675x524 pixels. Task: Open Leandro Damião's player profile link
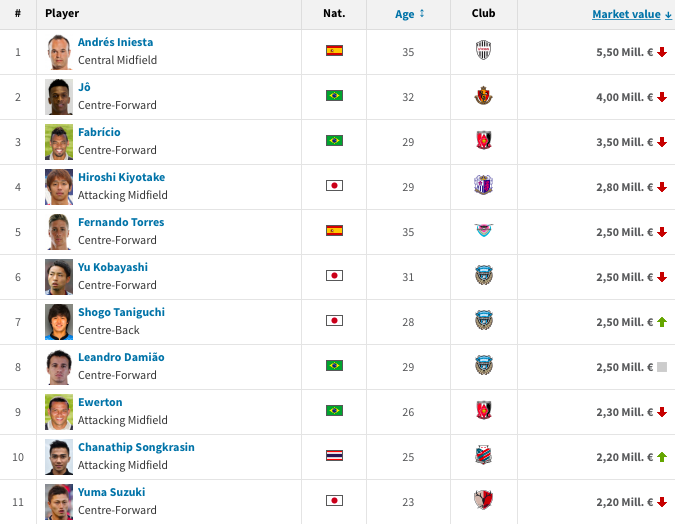click(121, 358)
